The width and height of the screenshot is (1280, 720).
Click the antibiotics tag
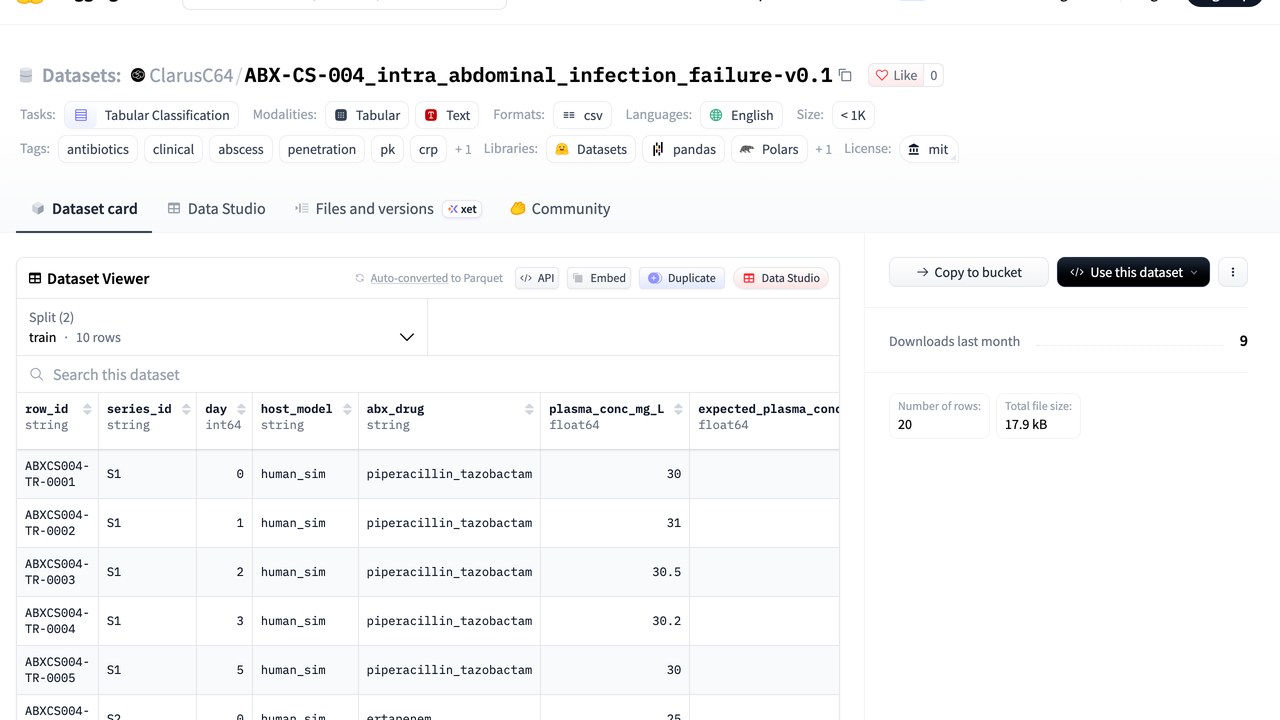coord(98,149)
